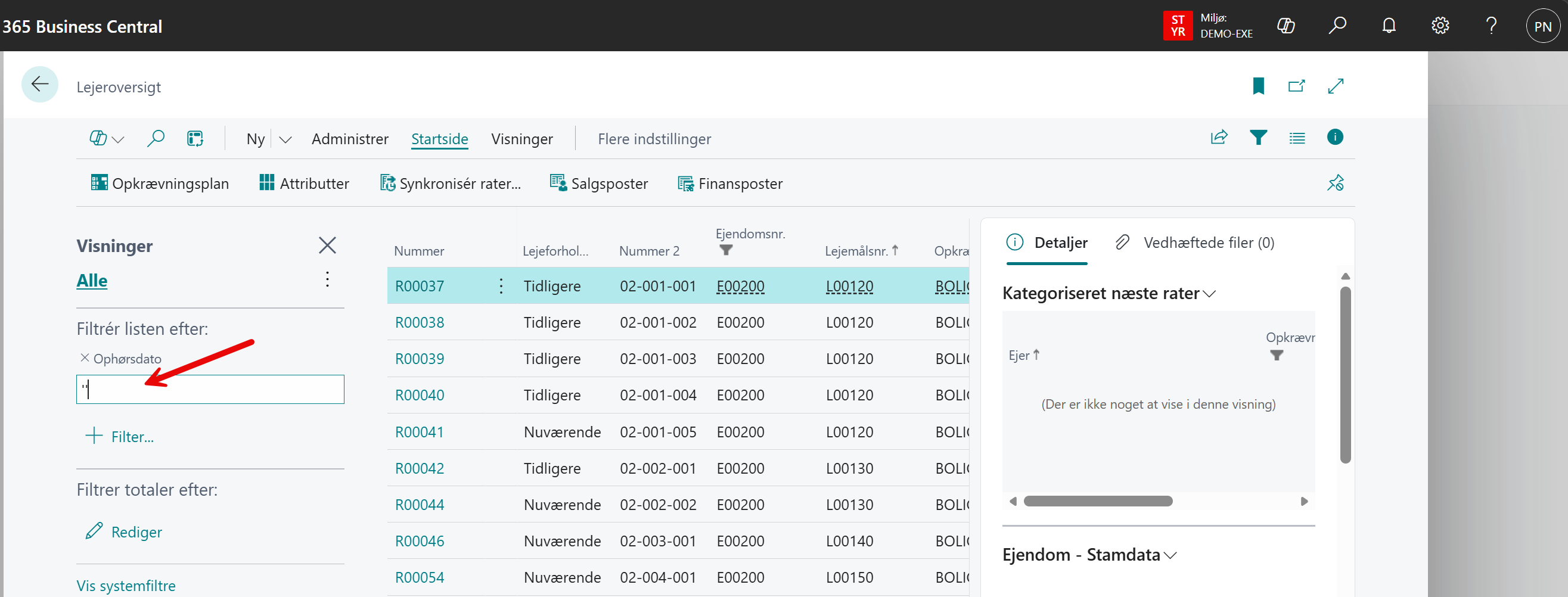This screenshot has height=597, width=1568.
Task: Click Rediger under Filtrer totaler
Action: pyautogui.click(x=124, y=531)
